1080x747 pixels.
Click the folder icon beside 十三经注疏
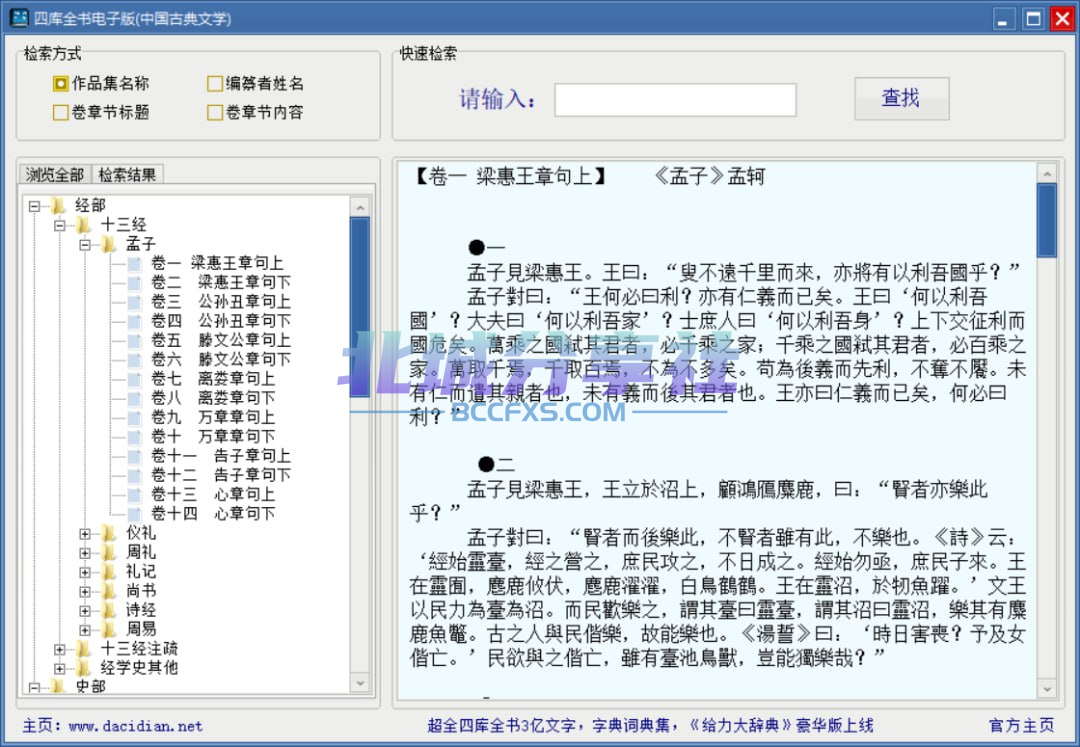[x=84, y=649]
